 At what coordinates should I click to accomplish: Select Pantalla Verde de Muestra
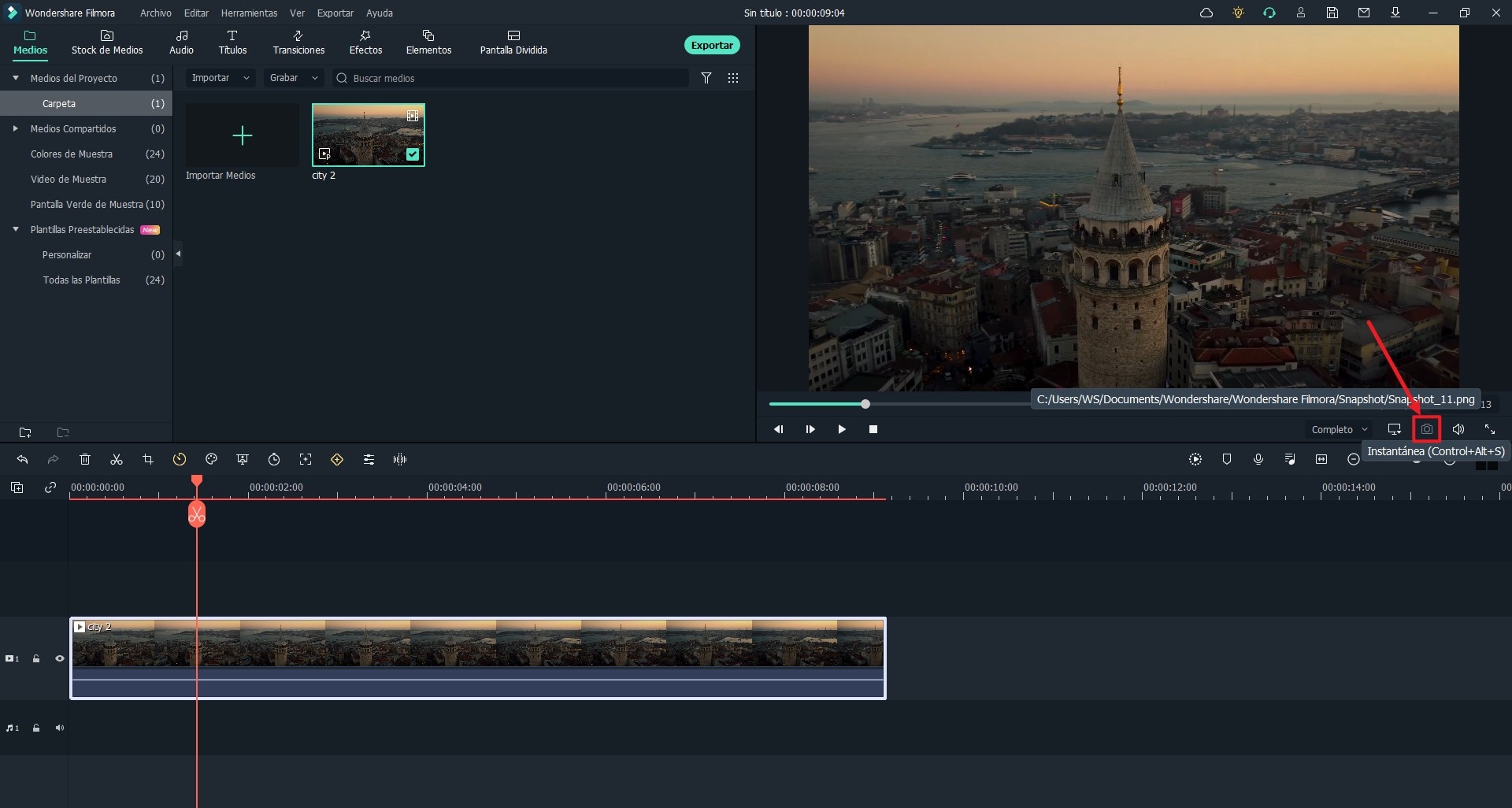click(x=87, y=204)
